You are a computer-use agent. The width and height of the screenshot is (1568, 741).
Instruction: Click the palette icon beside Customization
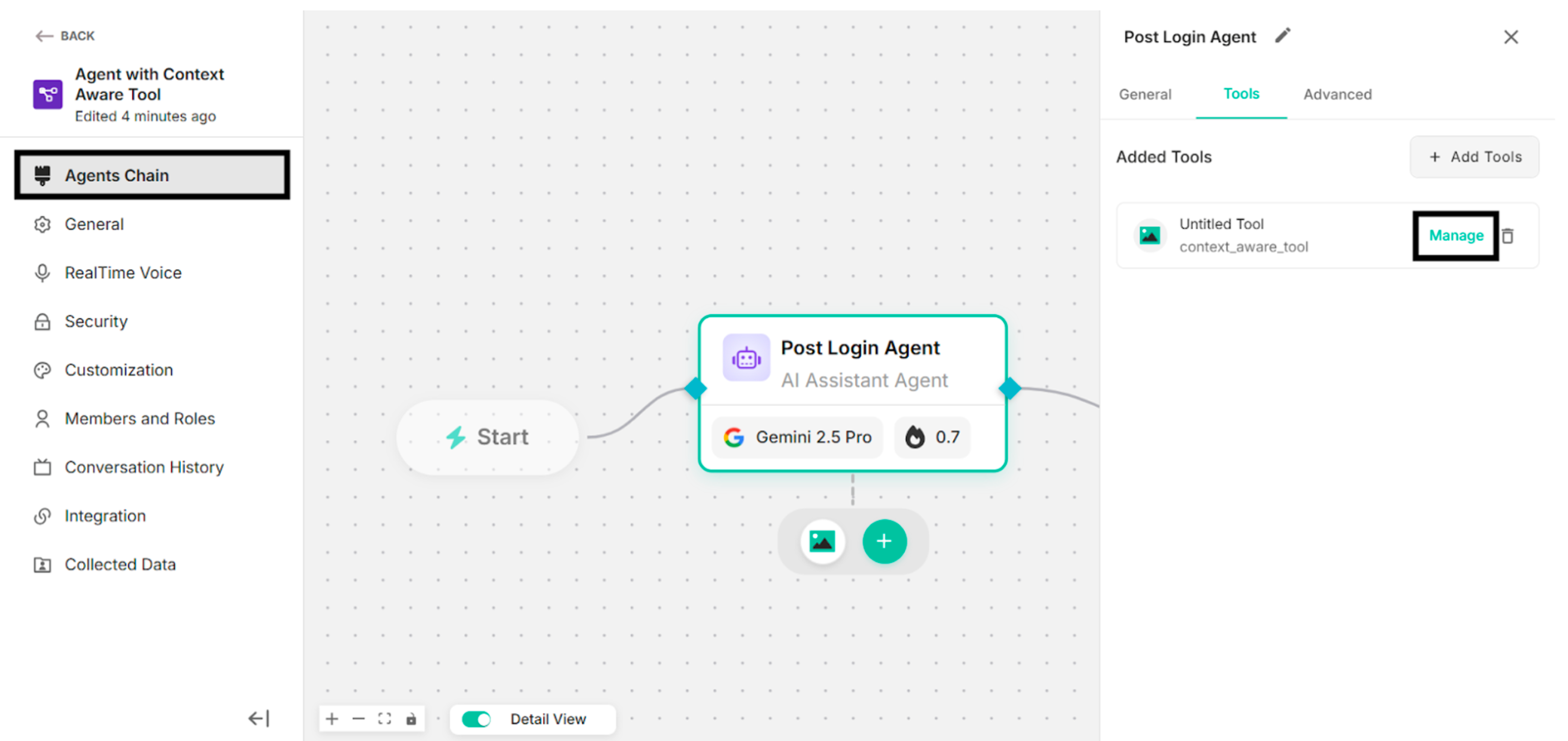42,370
